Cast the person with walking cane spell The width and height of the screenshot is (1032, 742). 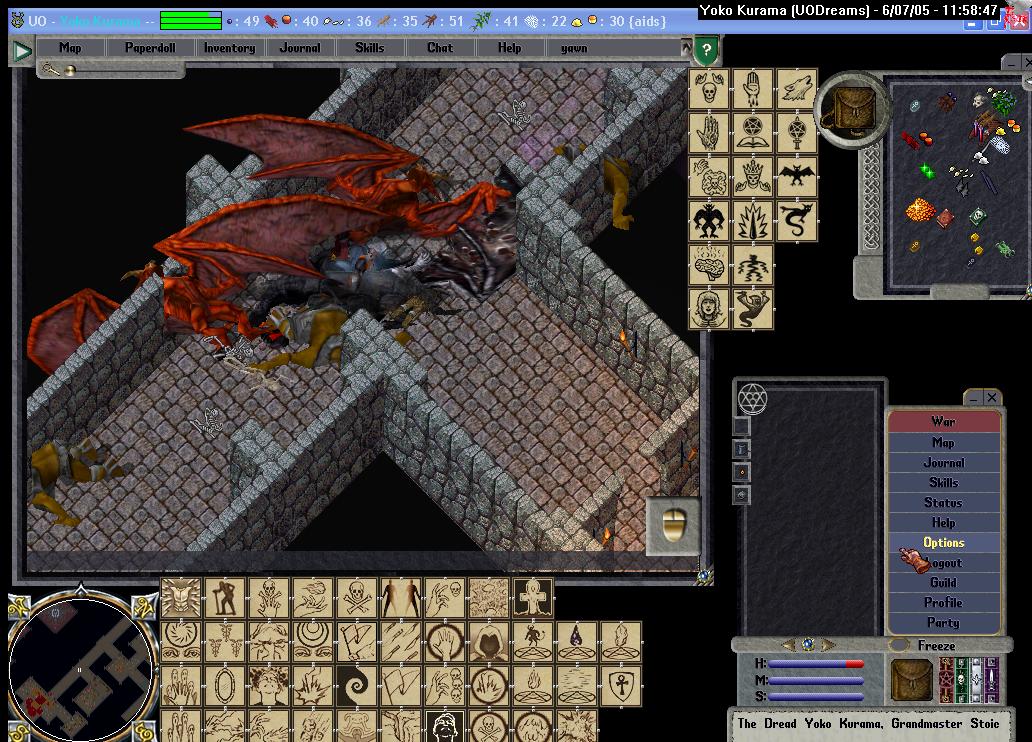[x=224, y=598]
